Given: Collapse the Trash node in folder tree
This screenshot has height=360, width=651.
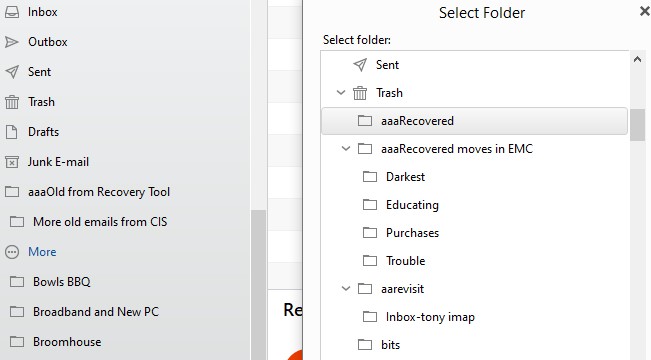Looking at the screenshot, I should (341, 93).
